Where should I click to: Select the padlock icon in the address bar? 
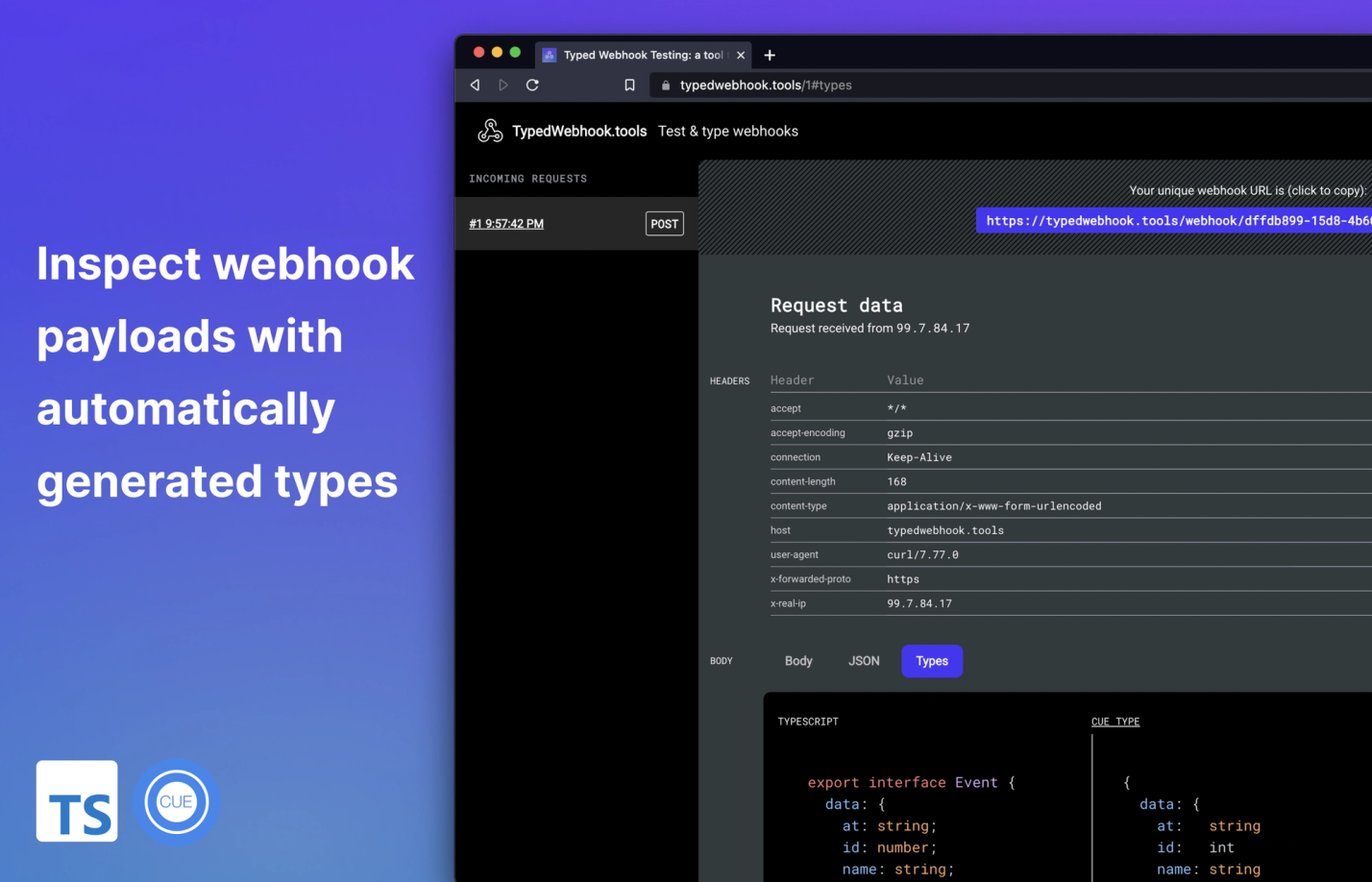point(665,85)
